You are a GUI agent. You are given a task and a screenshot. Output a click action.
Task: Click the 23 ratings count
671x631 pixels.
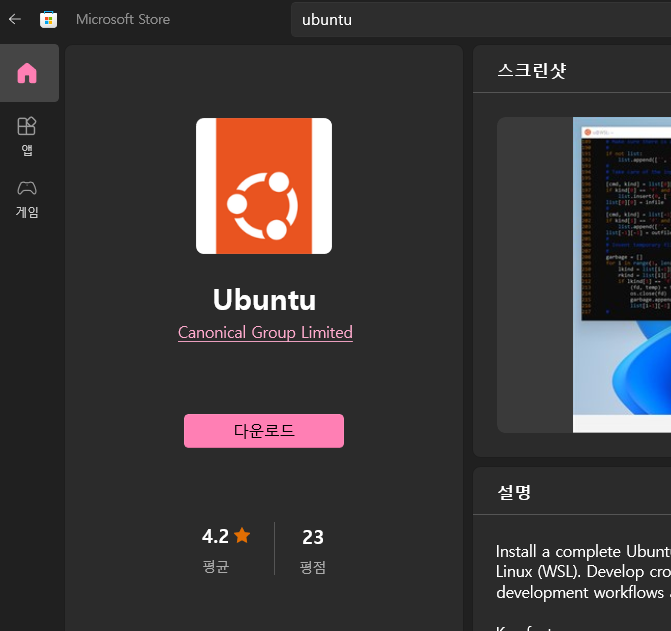(x=313, y=537)
